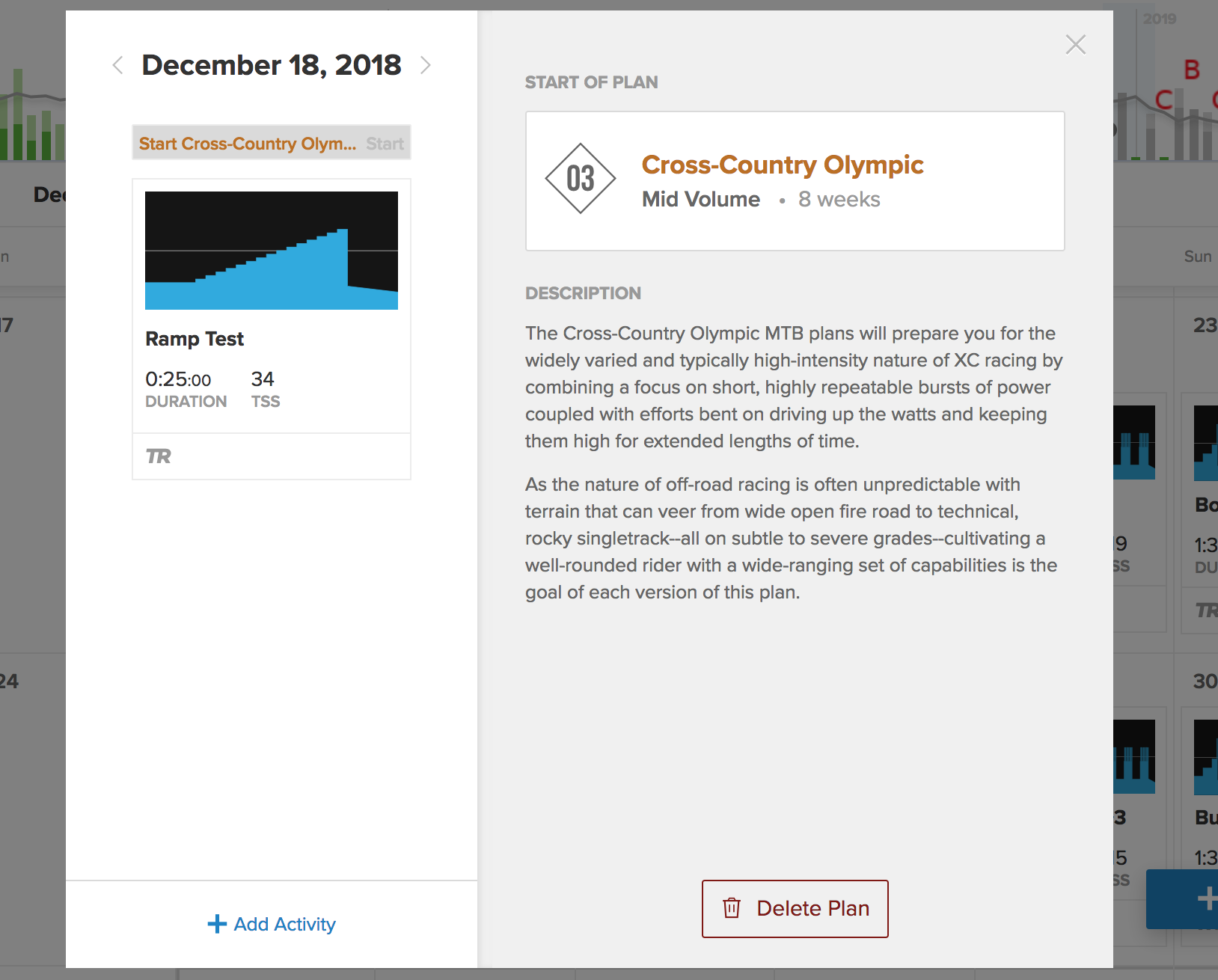Screen dimensions: 1218x980
Task: Select calendar day 23 in background
Action: tap(1204, 325)
